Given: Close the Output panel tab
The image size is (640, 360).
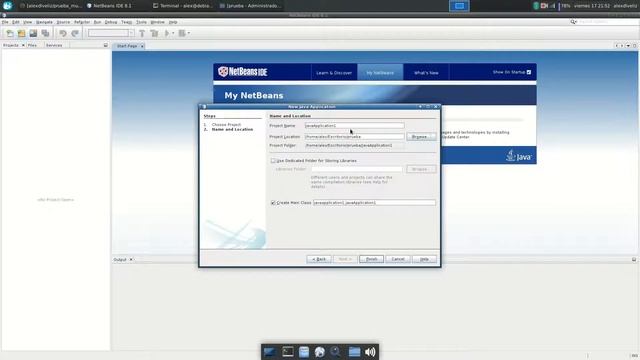Looking at the screenshot, I should pos(131,260).
